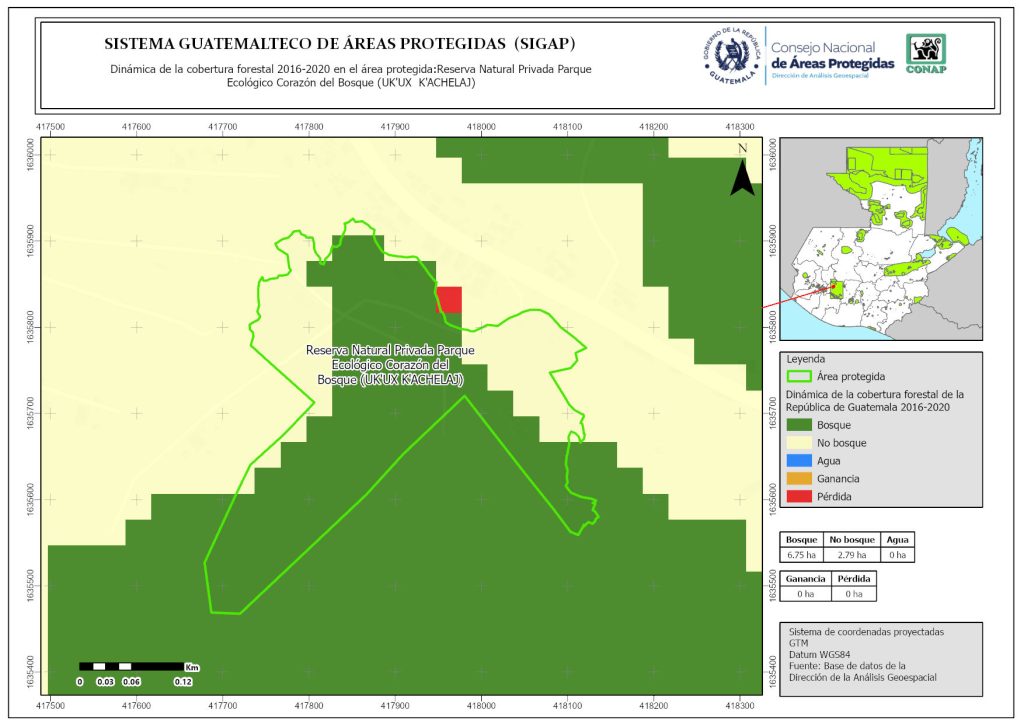Click the green Área protegida legend symbol
Image resolution: width=1024 pixels, height=724 pixels.
[x=801, y=377]
